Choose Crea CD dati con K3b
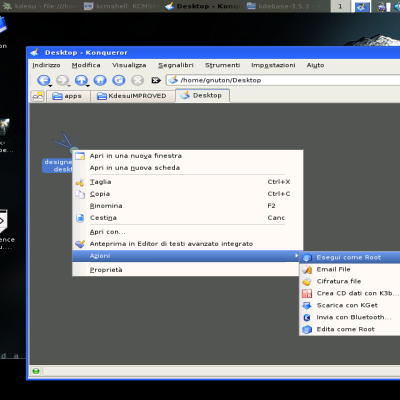 tap(350, 293)
